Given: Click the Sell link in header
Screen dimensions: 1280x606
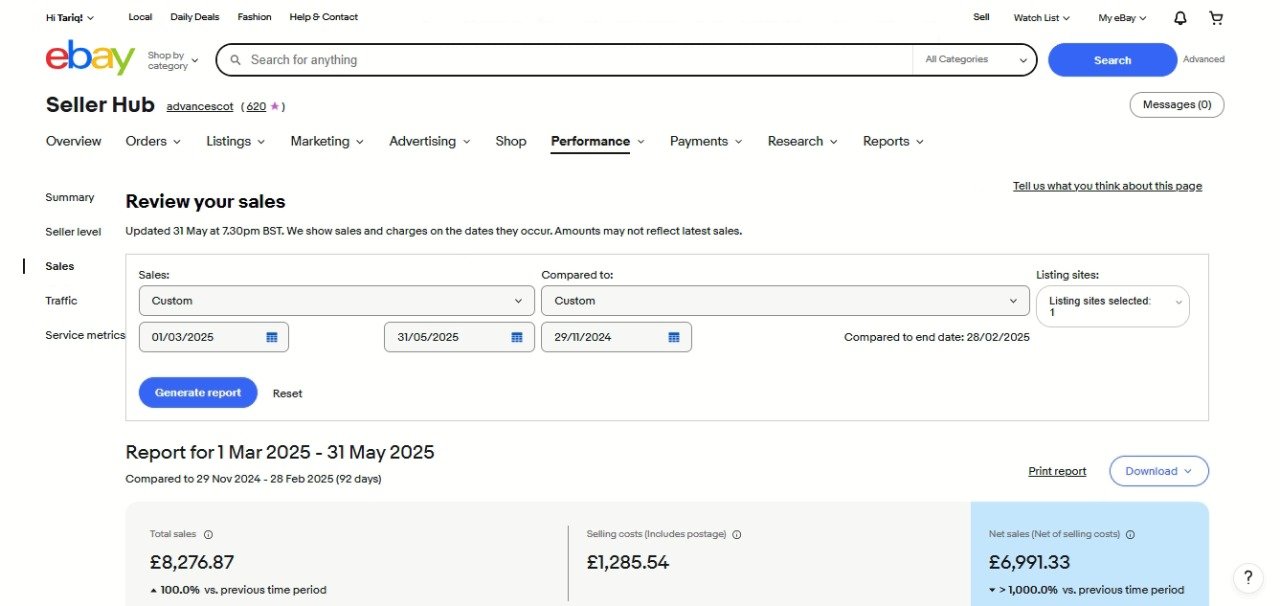Looking at the screenshot, I should pos(981,18).
